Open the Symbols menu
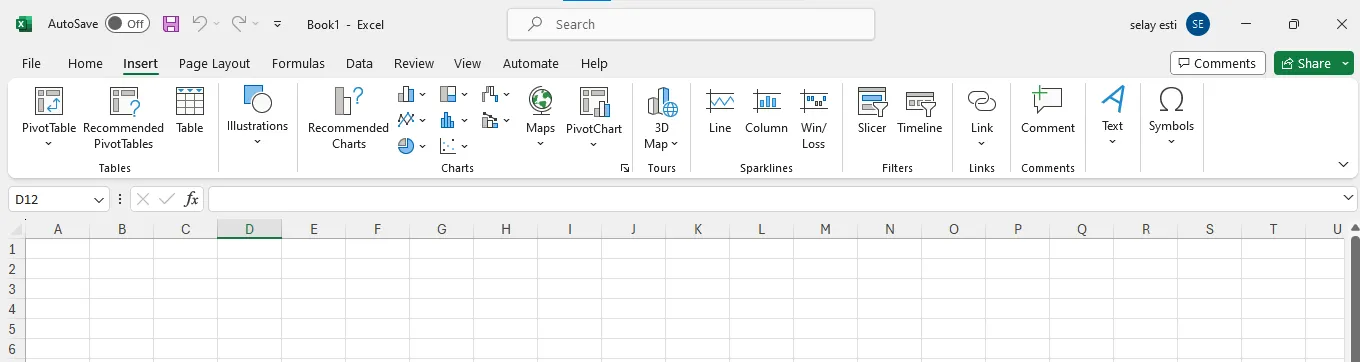This screenshot has height=362, width=1360. pyautogui.click(x=1171, y=116)
